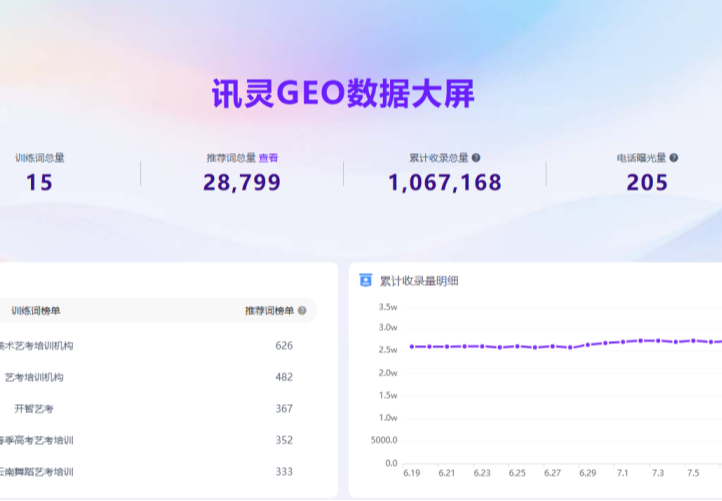Click the 电话曝光量 label
The width and height of the screenshot is (722, 501).
[x=641, y=158]
